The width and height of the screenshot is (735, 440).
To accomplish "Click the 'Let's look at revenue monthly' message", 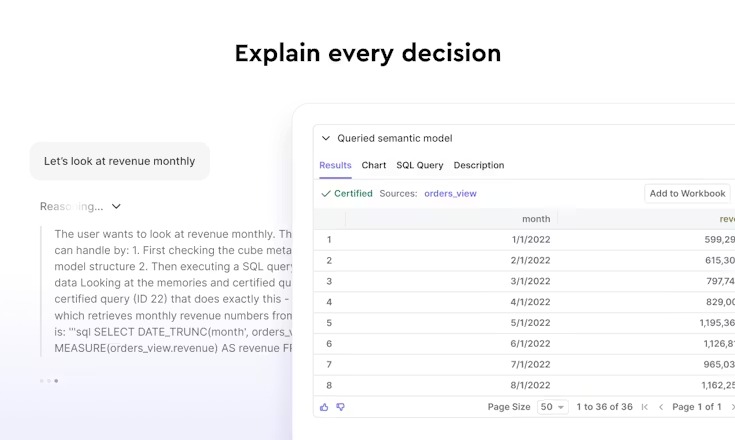I will (x=120, y=161).
